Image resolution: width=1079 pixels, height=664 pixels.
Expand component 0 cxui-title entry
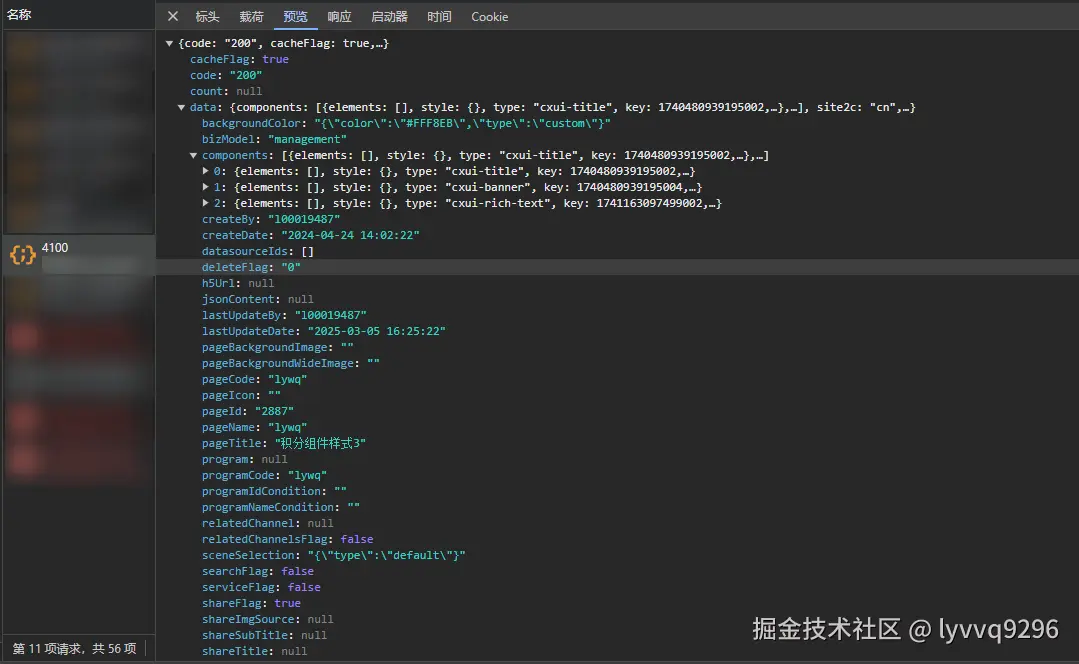[x=205, y=171]
